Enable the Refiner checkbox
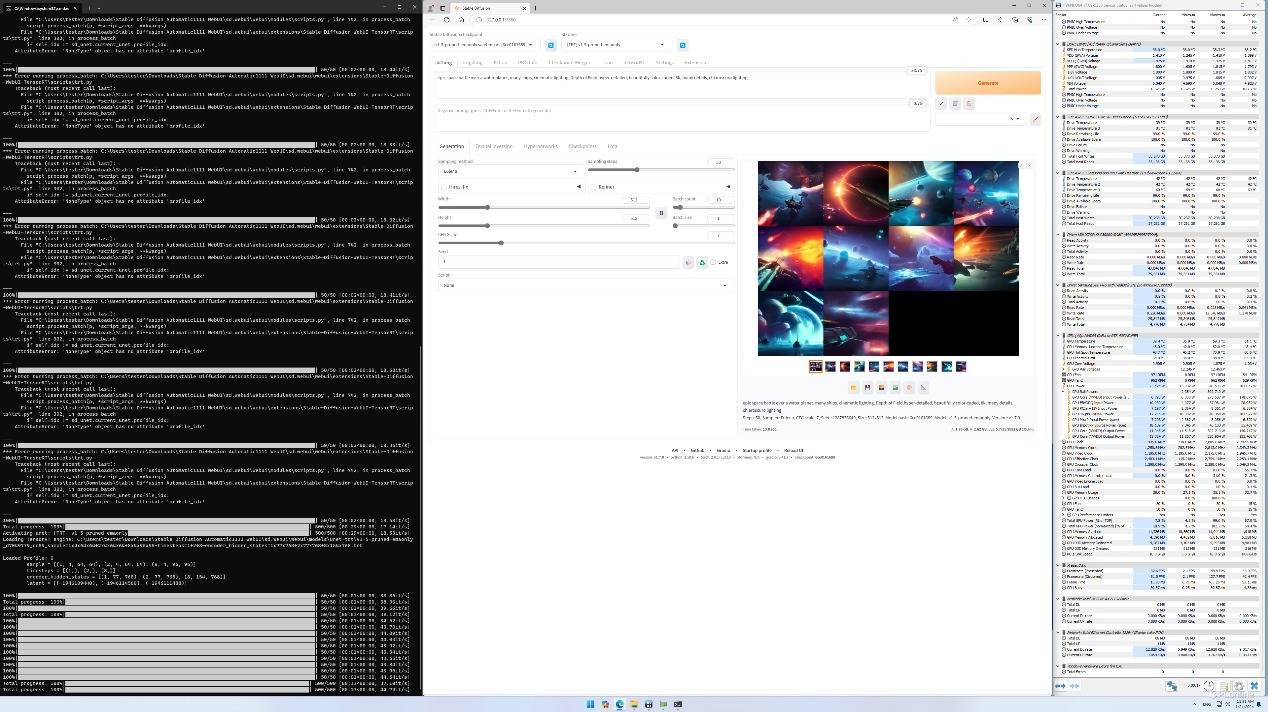The image size is (1268, 712). [594, 187]
